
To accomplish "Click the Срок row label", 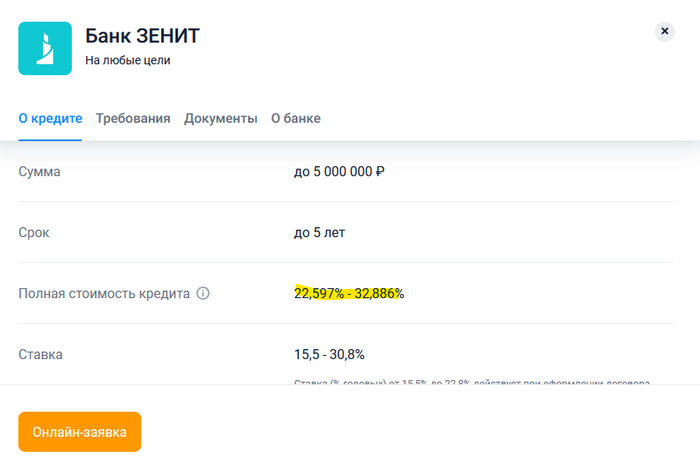I will coord(34,233).
